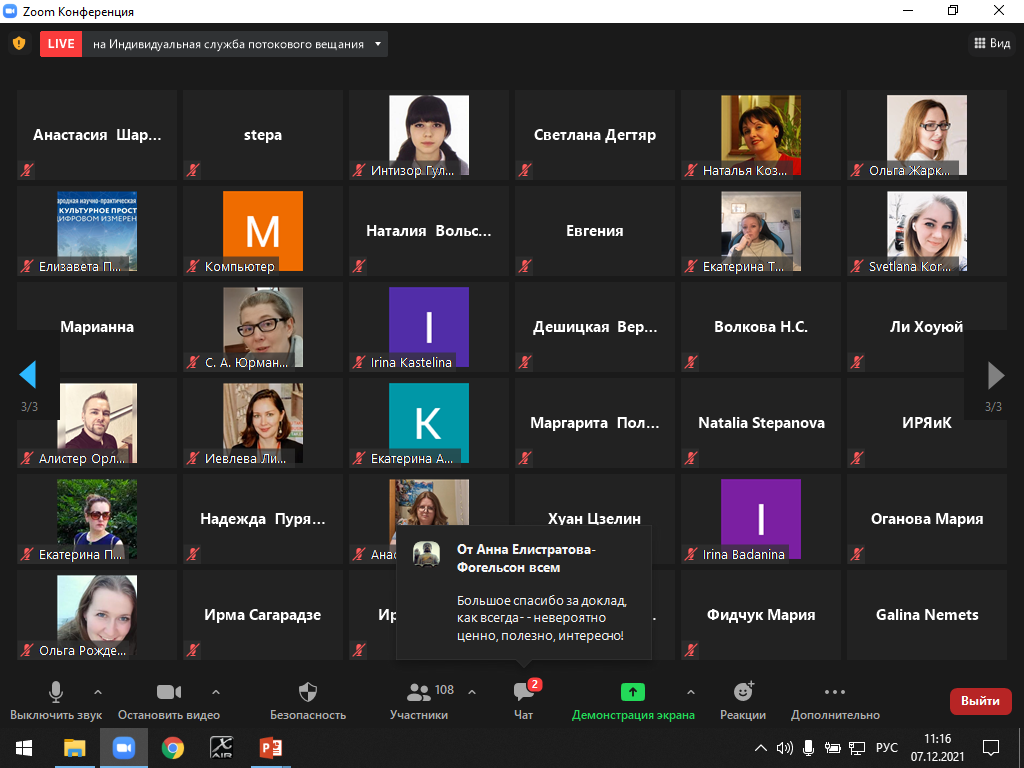
Task: Expand video options next to Остановить видео
Action: coord(216,692)
